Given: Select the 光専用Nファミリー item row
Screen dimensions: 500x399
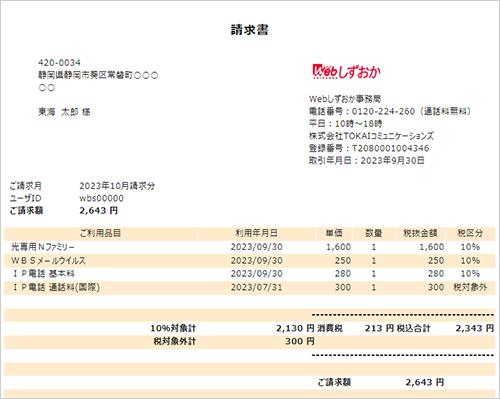Looking at the screenshot, I should (x=250, y=247).
